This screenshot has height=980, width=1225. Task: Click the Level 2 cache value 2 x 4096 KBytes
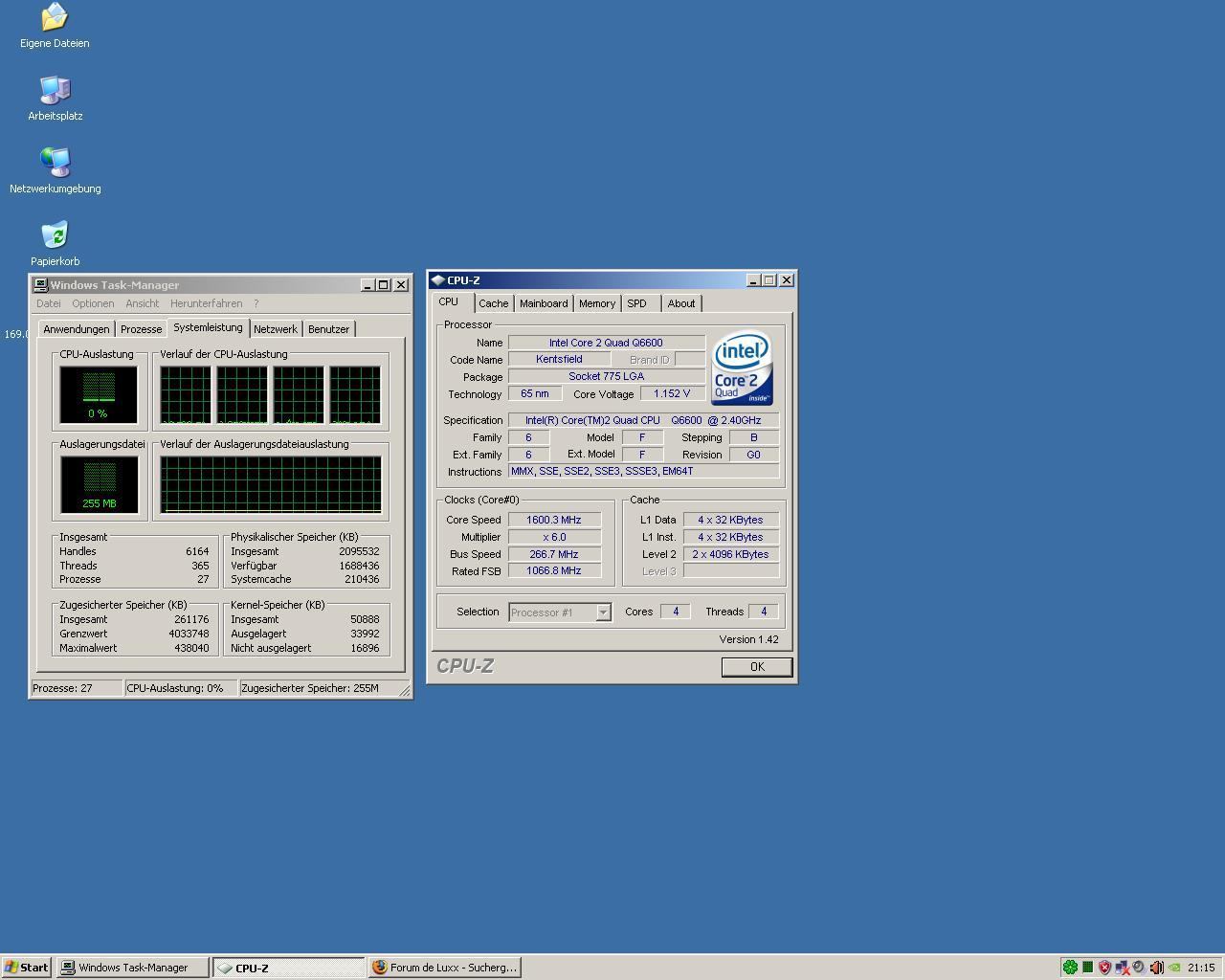pos(730,554)
